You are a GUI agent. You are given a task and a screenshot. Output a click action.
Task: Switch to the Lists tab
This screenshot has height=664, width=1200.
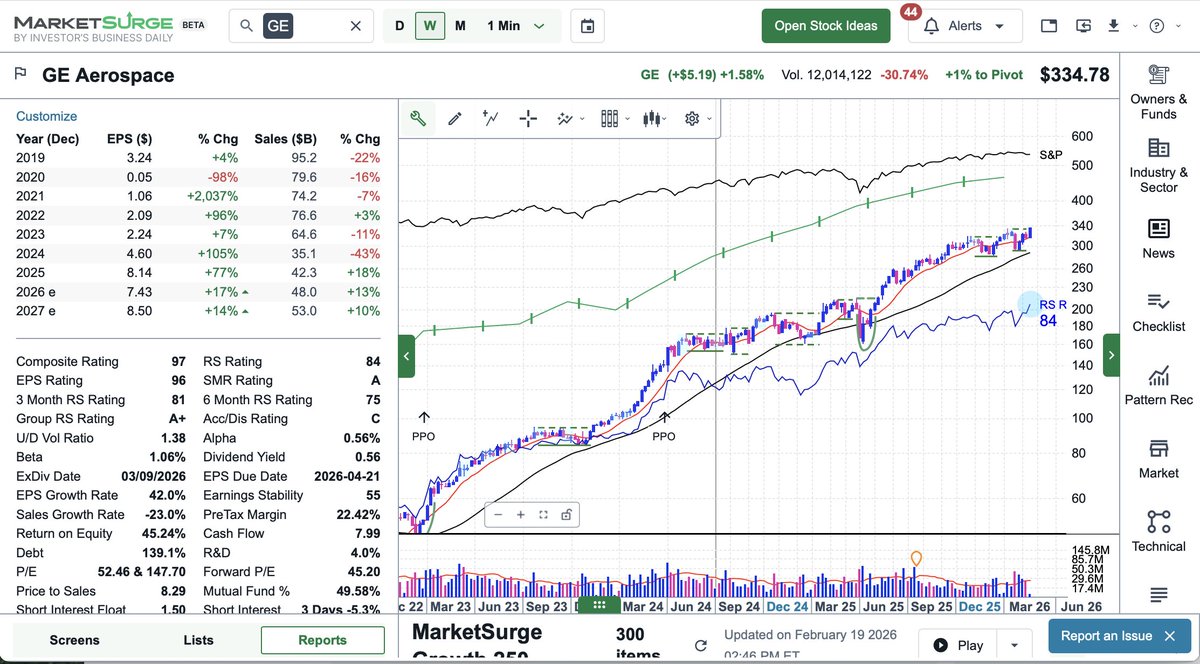click(x=199, y=640)
